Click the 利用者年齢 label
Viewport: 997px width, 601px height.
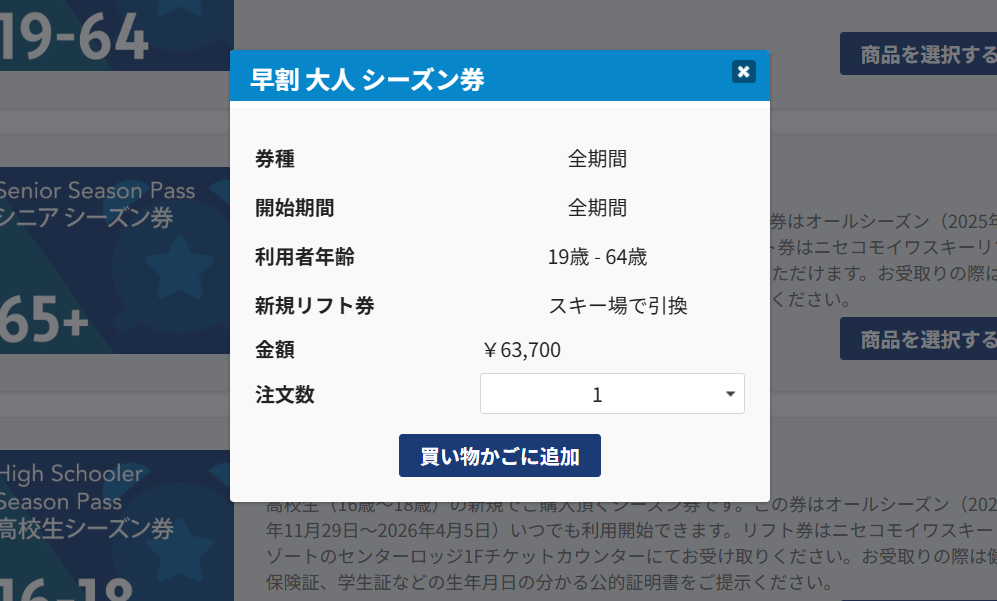305,257
